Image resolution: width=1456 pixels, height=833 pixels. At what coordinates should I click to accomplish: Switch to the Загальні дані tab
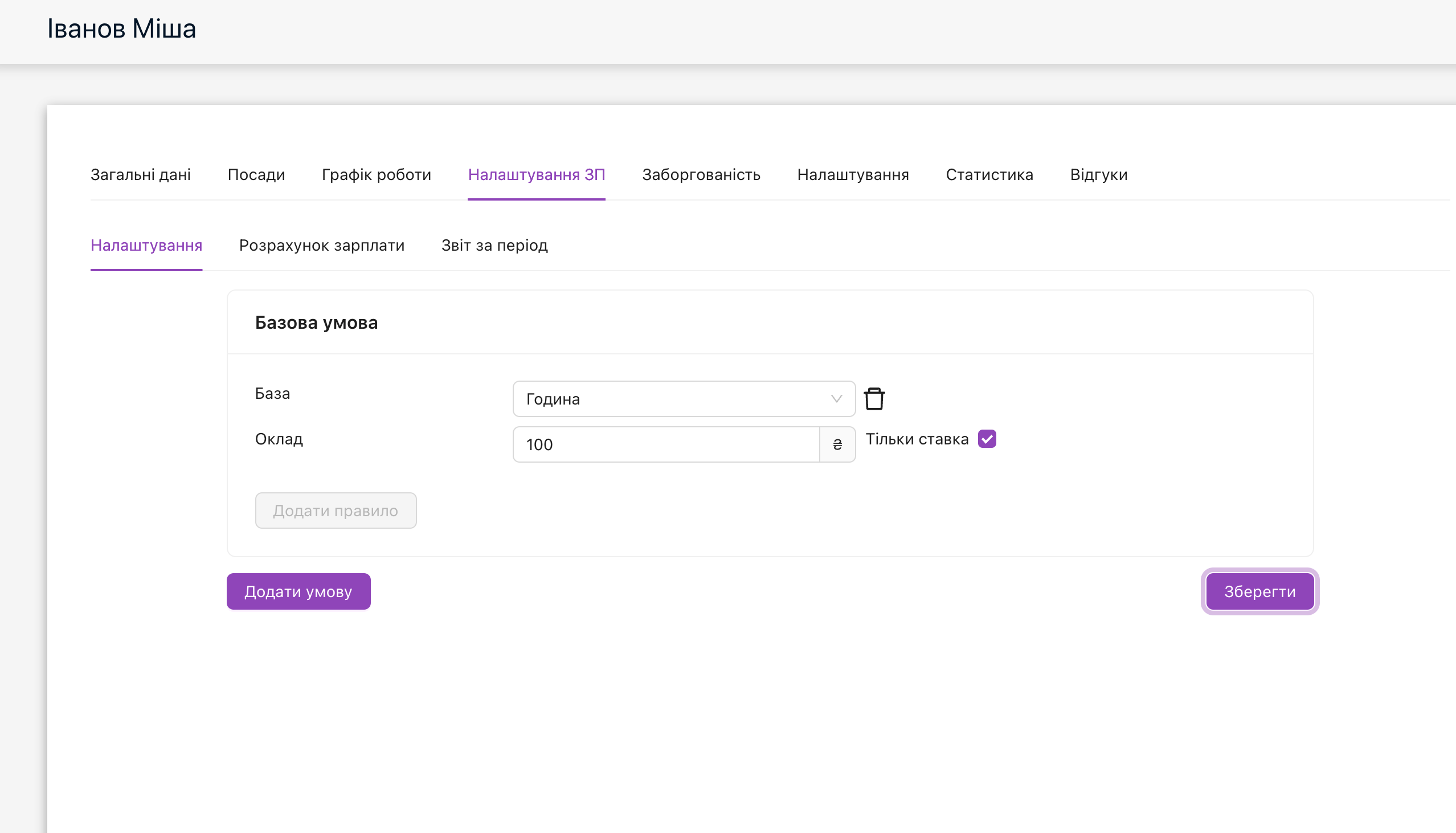click(141, 174)
